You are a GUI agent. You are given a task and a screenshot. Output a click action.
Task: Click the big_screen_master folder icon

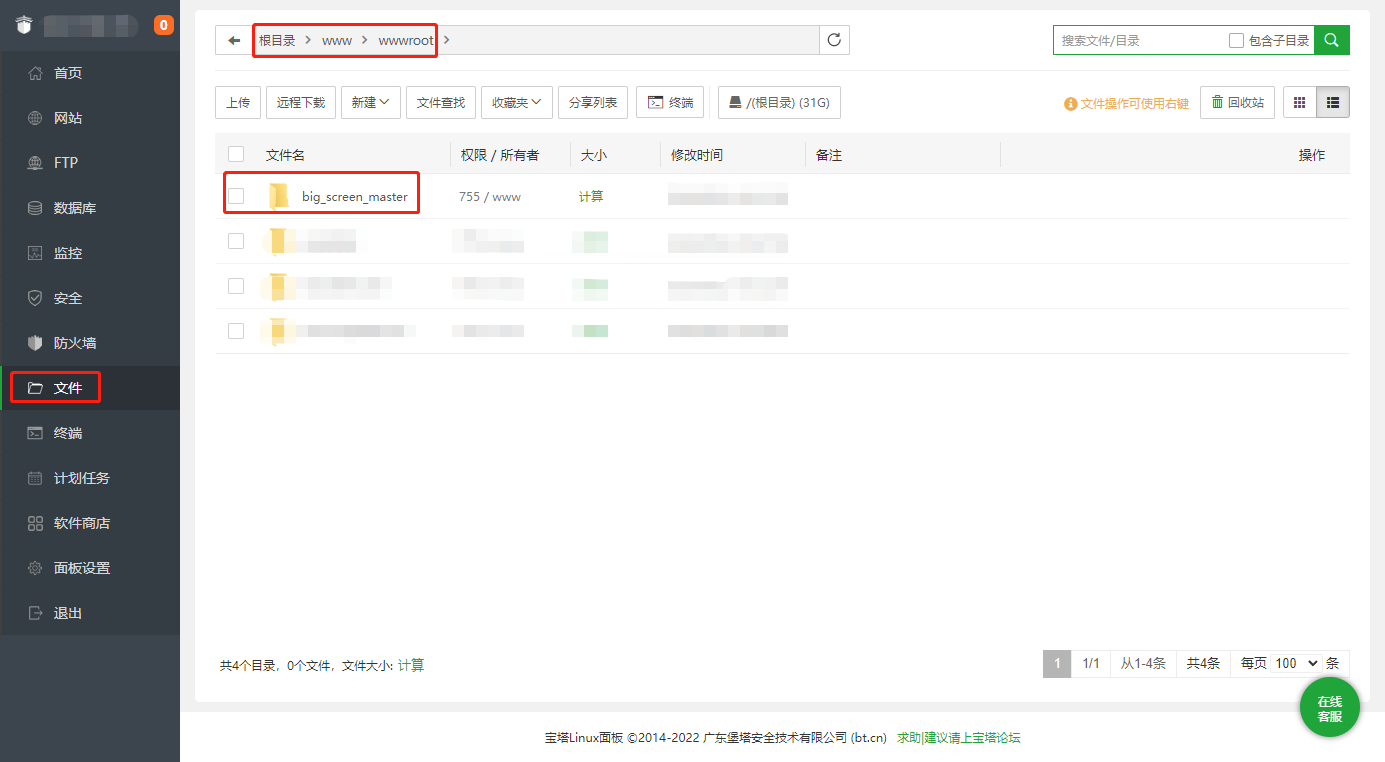coord(279,196)
